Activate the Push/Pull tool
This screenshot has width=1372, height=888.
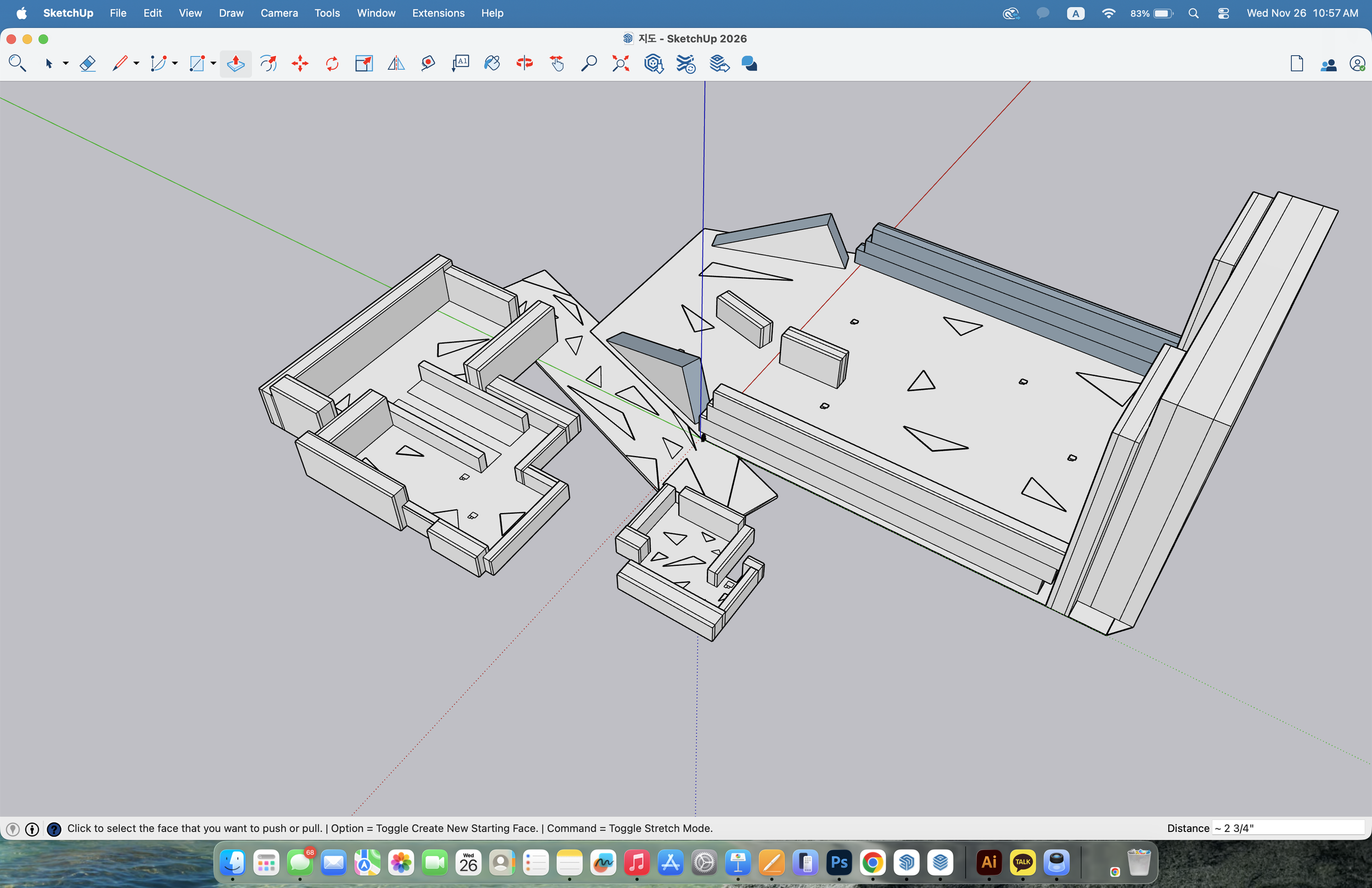coord(235,64)
